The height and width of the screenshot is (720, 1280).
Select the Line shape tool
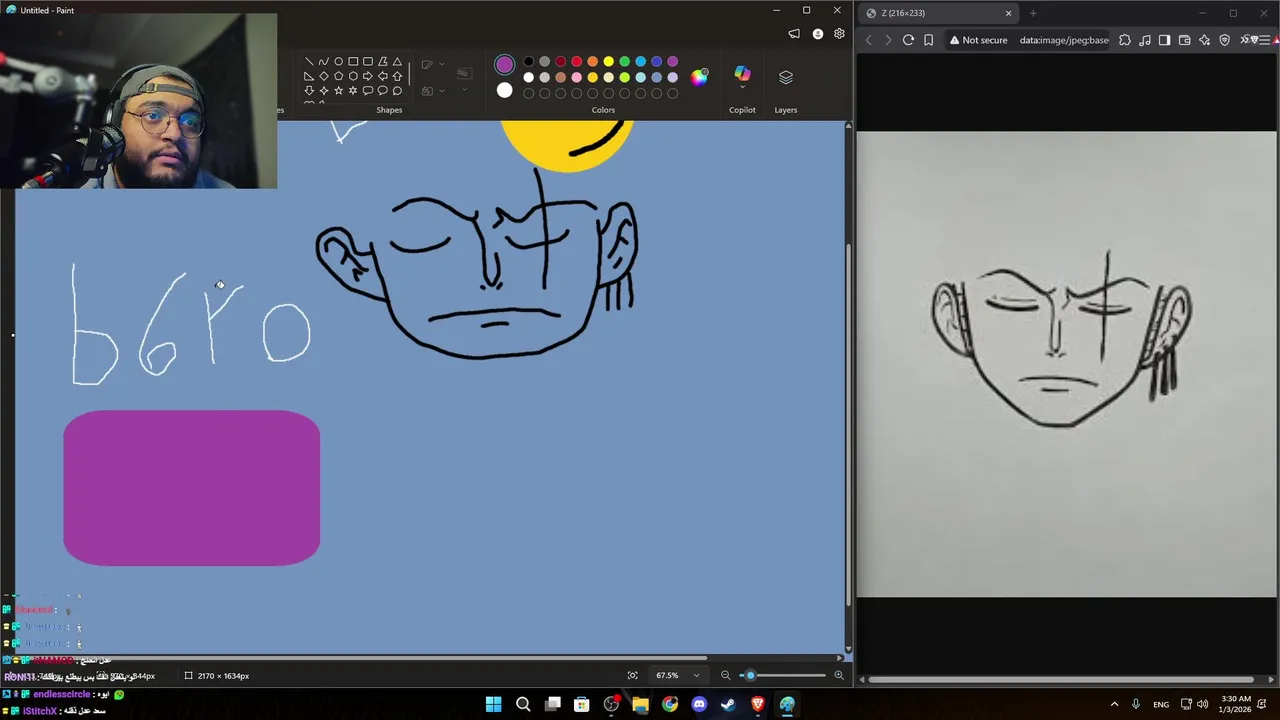[309, 61]
